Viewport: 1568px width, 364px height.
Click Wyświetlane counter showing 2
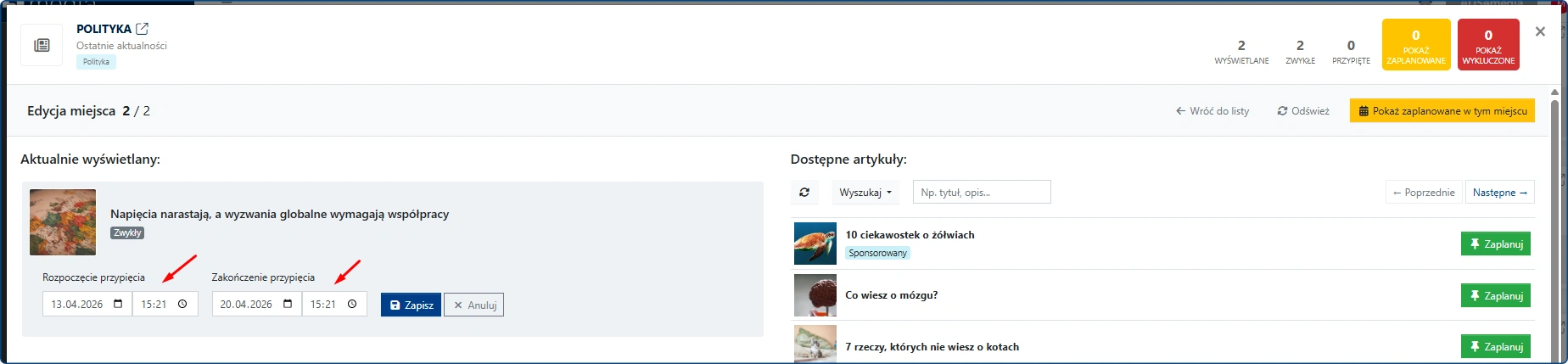coord(1241,52)
